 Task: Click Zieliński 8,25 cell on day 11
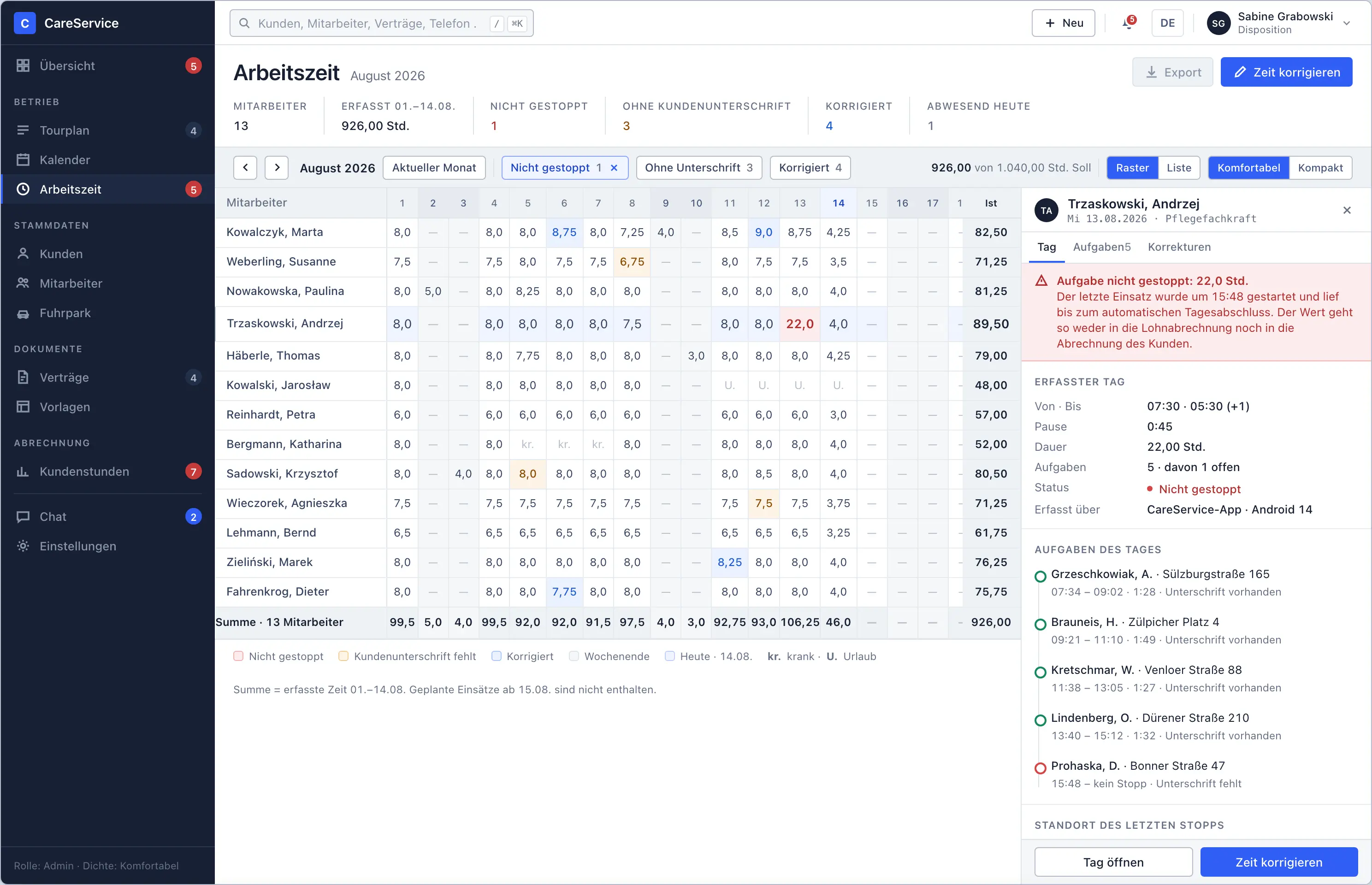tap(729, 563)
